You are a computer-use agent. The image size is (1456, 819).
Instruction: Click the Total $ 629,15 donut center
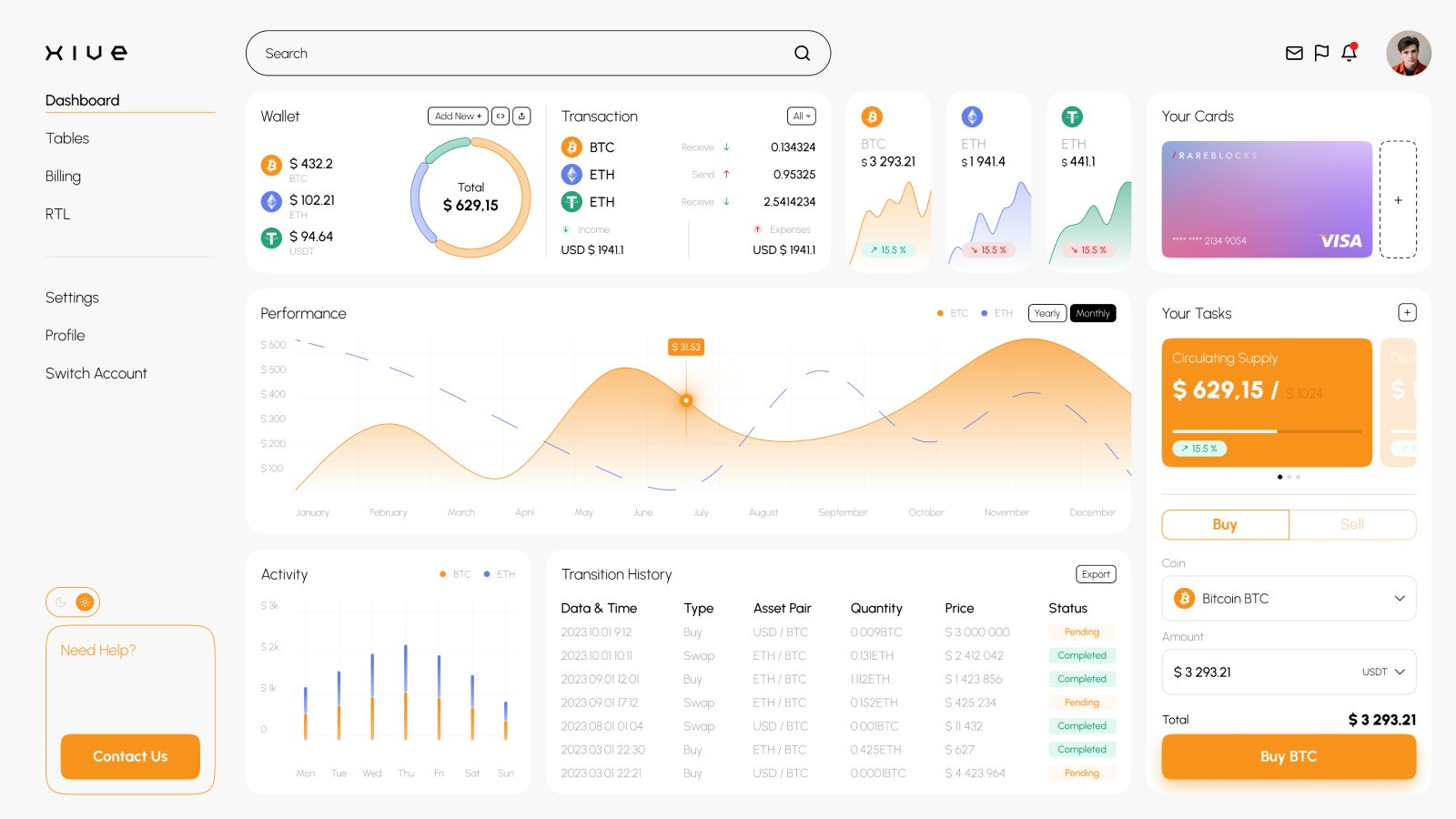[x=470, y=197]
